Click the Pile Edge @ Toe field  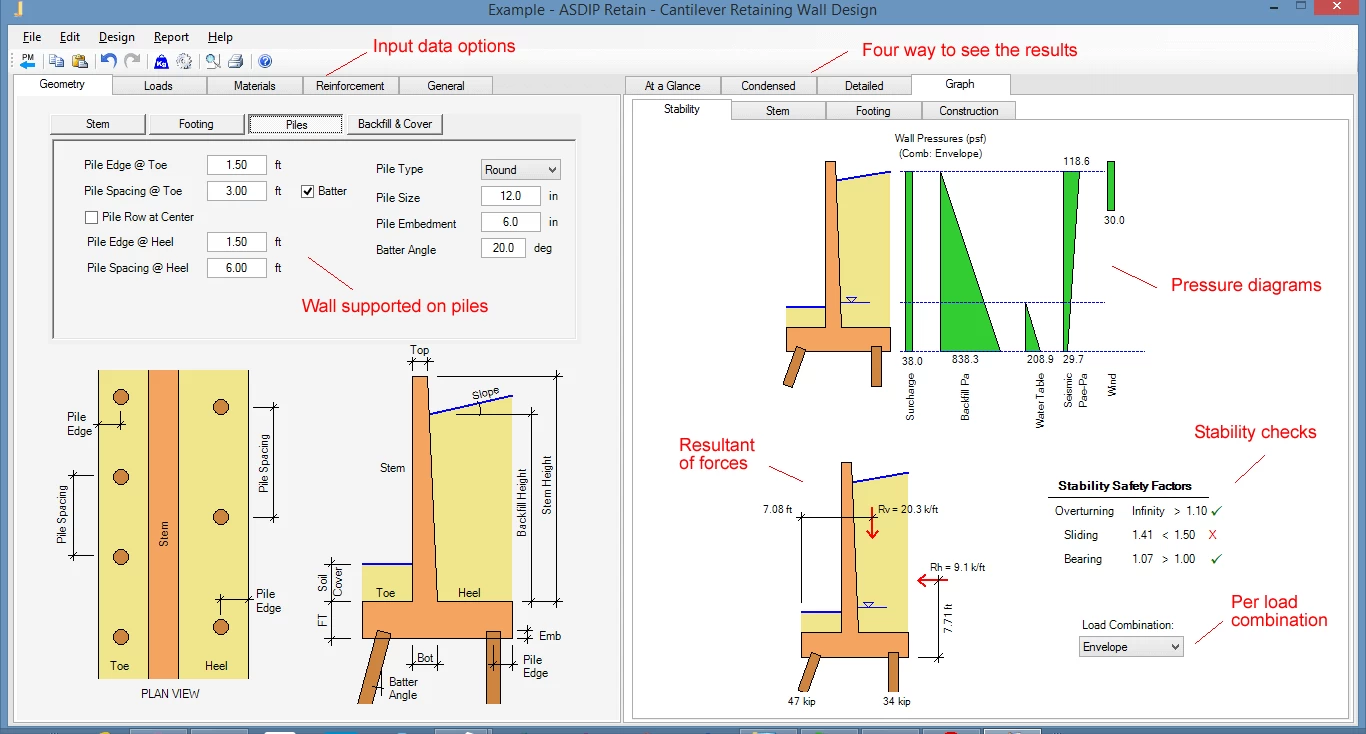tap(237, 165)
